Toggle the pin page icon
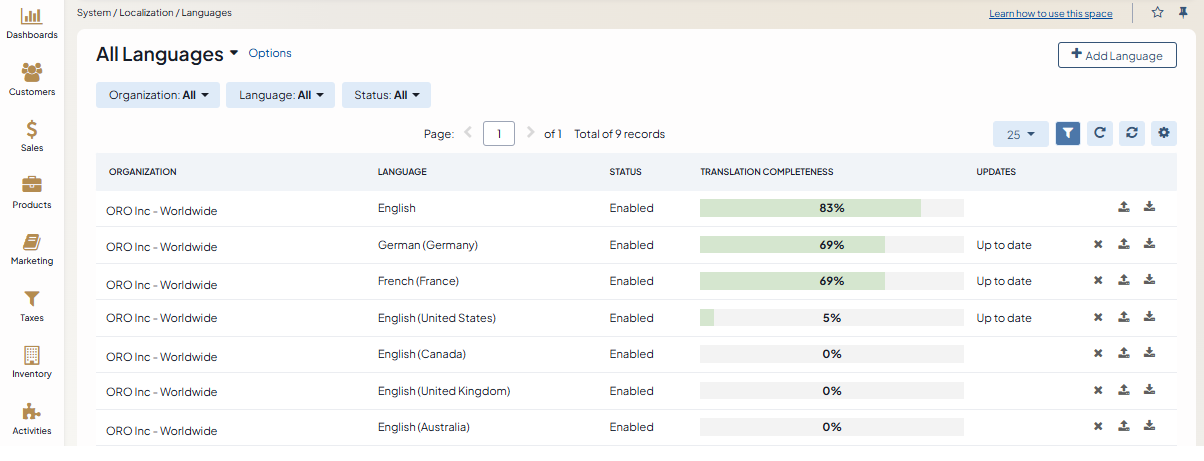The height and width of the screenshot is (461, 1204). [1183, 12]
